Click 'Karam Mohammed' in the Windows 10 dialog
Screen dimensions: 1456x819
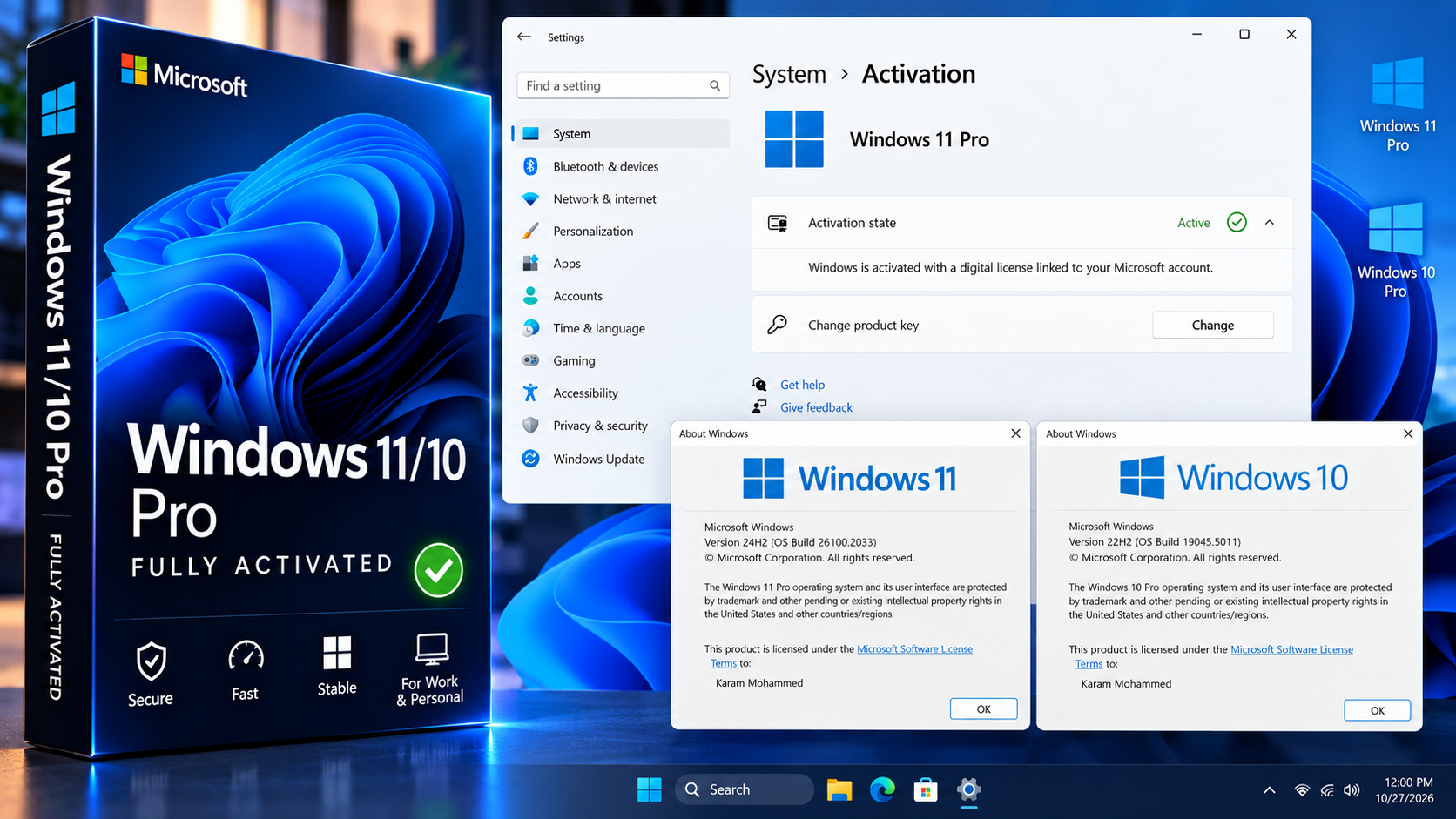coord(1126,684)
